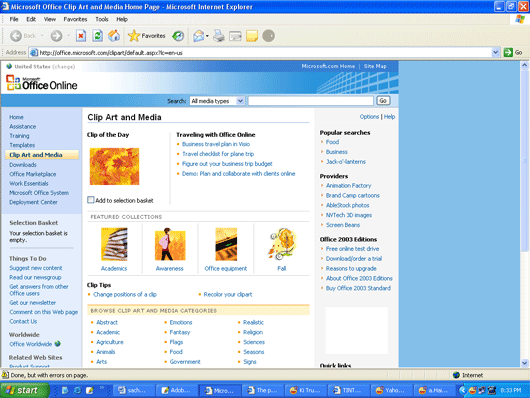Open the Office equipment collection thumbnail
The image size is (530, 398).
tap(226, 244)
